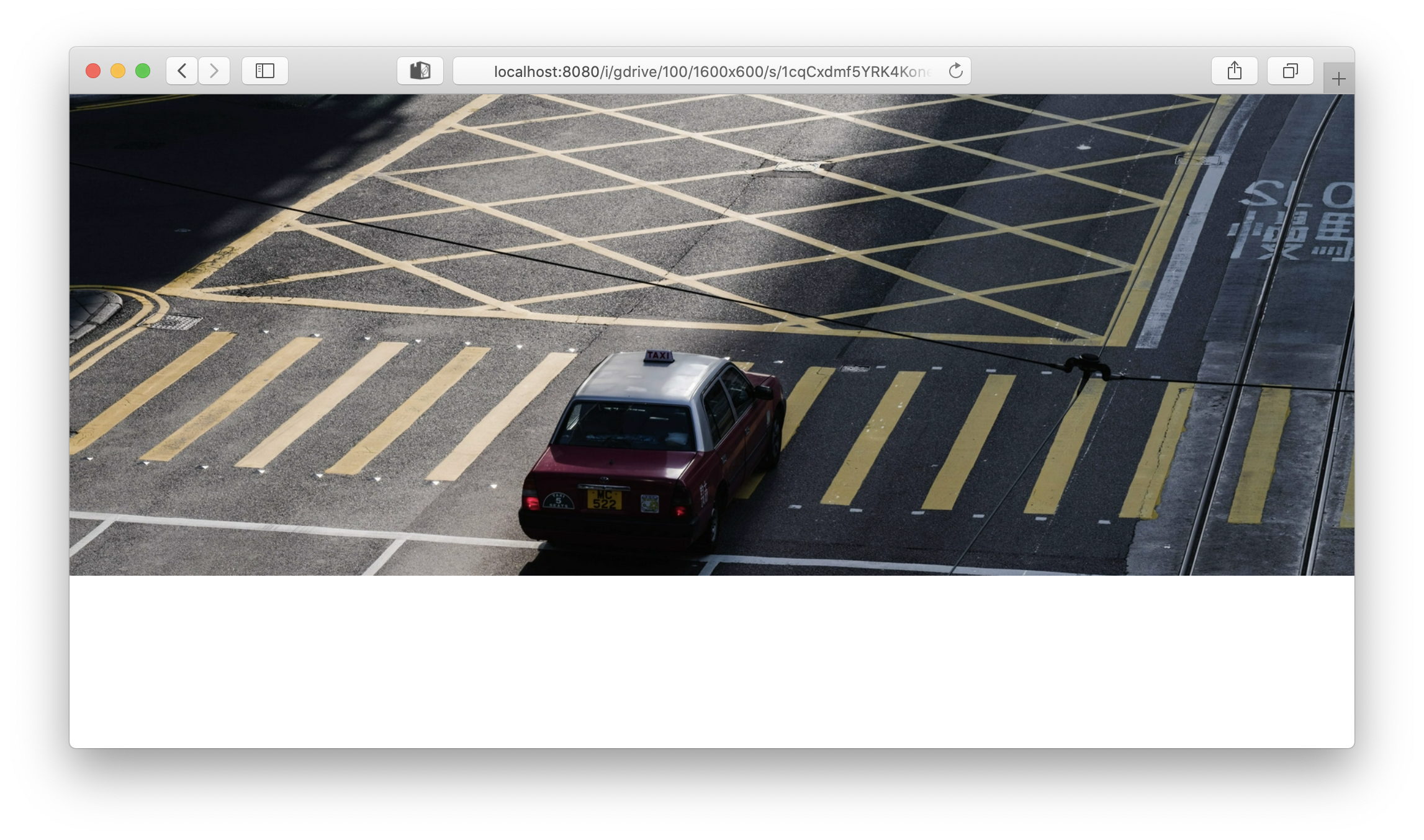Close the Safari window
The height and width of the screenshot is (840, 1424).
coord(93,71)
